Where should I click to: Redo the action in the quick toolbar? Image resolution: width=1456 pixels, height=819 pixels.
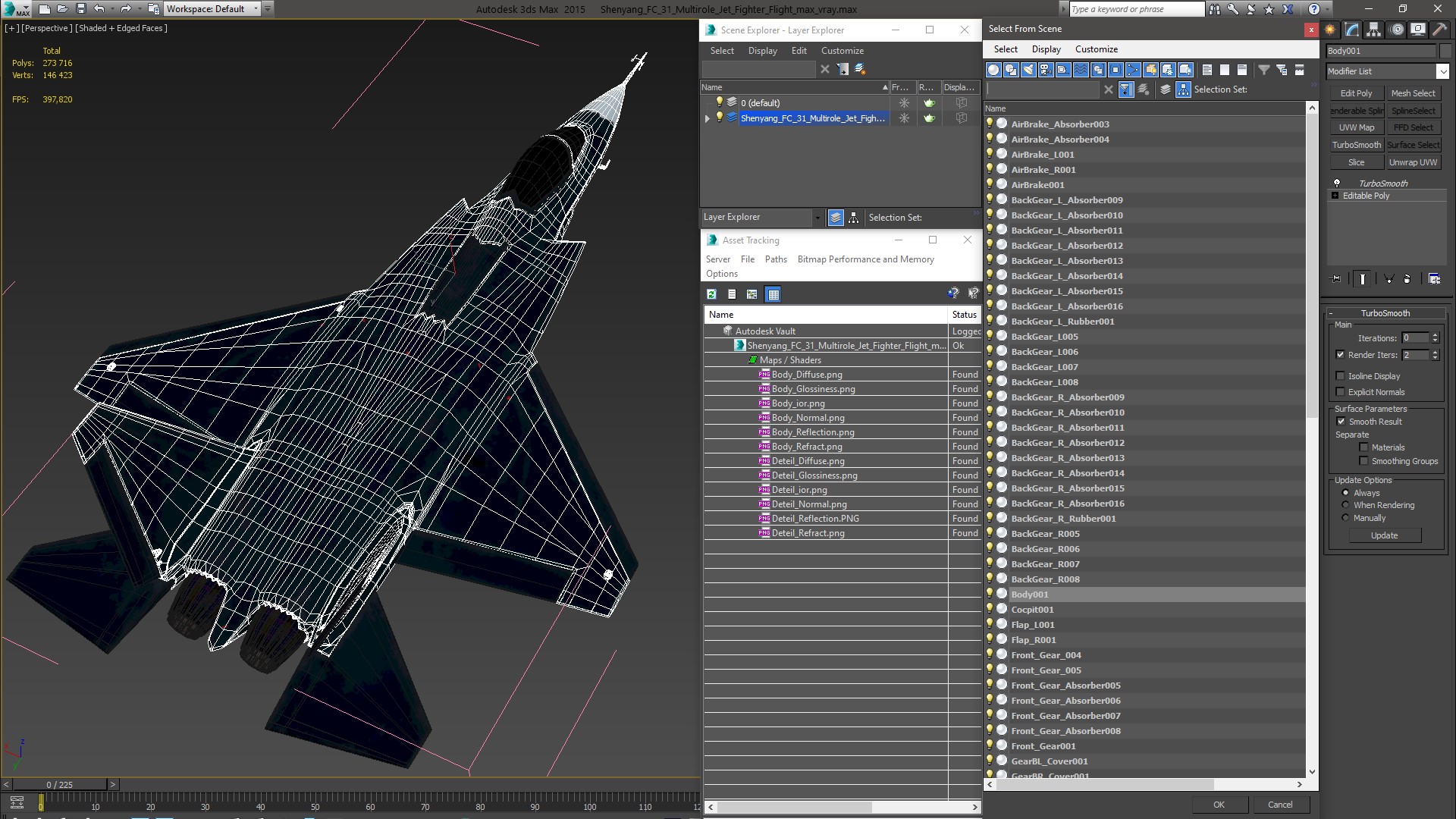(126, 9)
